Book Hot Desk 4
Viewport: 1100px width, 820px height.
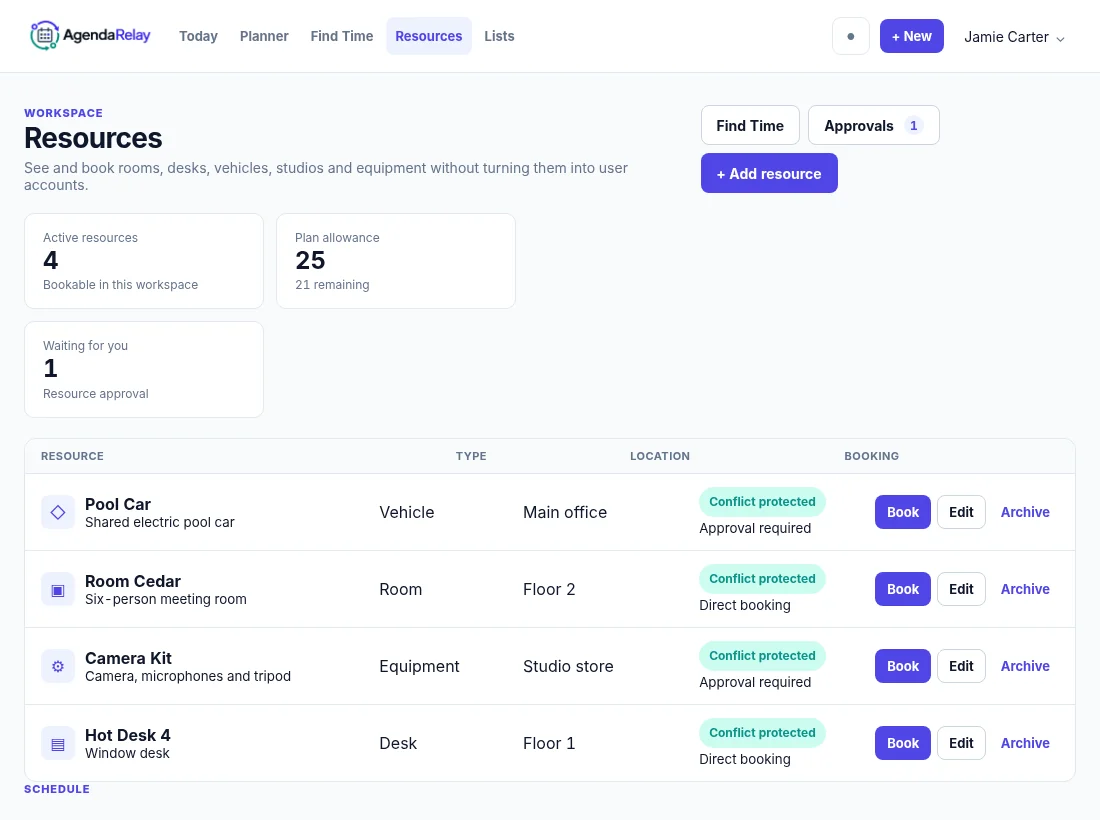pyautogui.click(x=903, y=744)
